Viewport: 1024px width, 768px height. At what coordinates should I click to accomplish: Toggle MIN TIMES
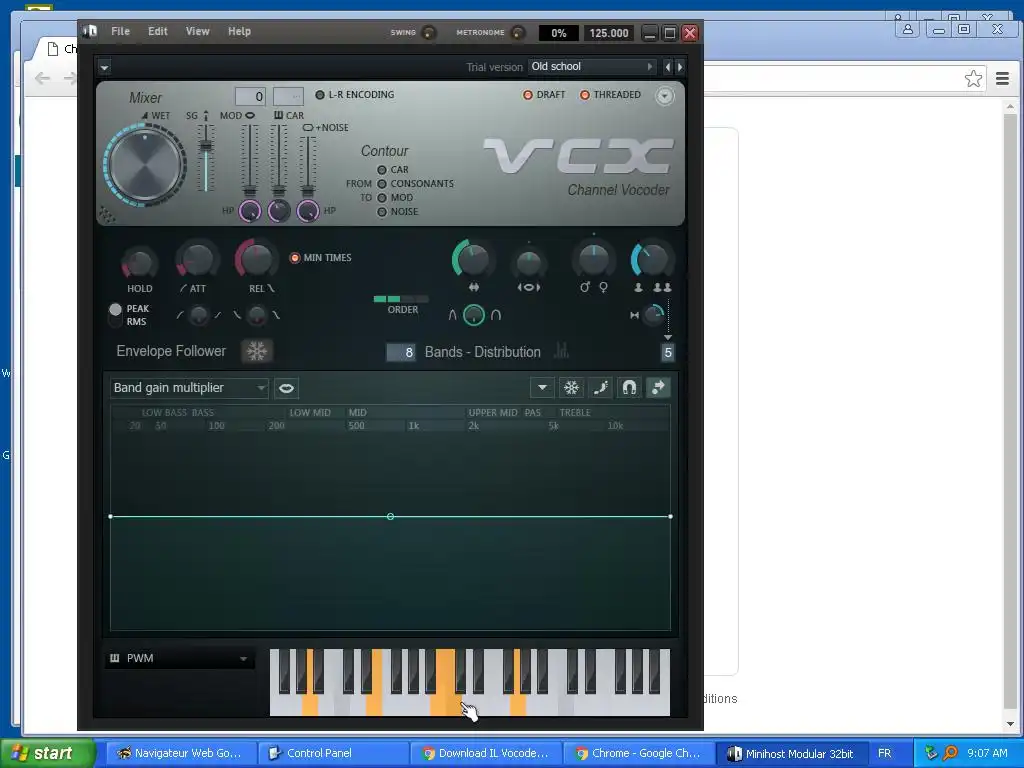(x=295, y=258)
